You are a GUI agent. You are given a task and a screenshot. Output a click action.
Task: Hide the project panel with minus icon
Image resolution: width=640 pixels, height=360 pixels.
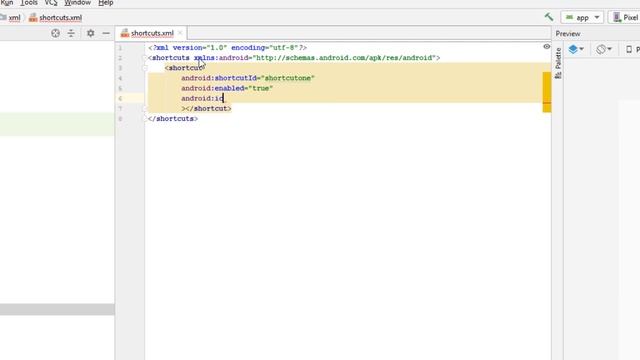coord(106,33)
